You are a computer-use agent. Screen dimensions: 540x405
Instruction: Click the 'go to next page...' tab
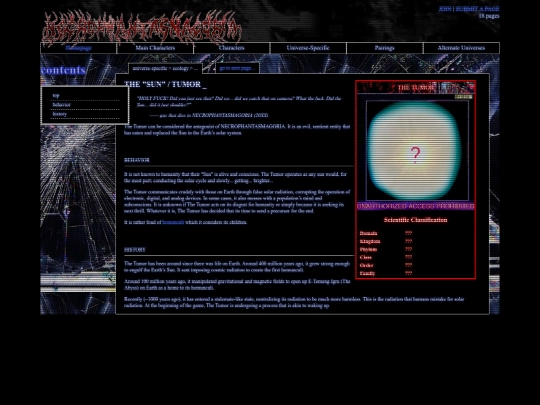pyautogui.click(x=237, y=68)
